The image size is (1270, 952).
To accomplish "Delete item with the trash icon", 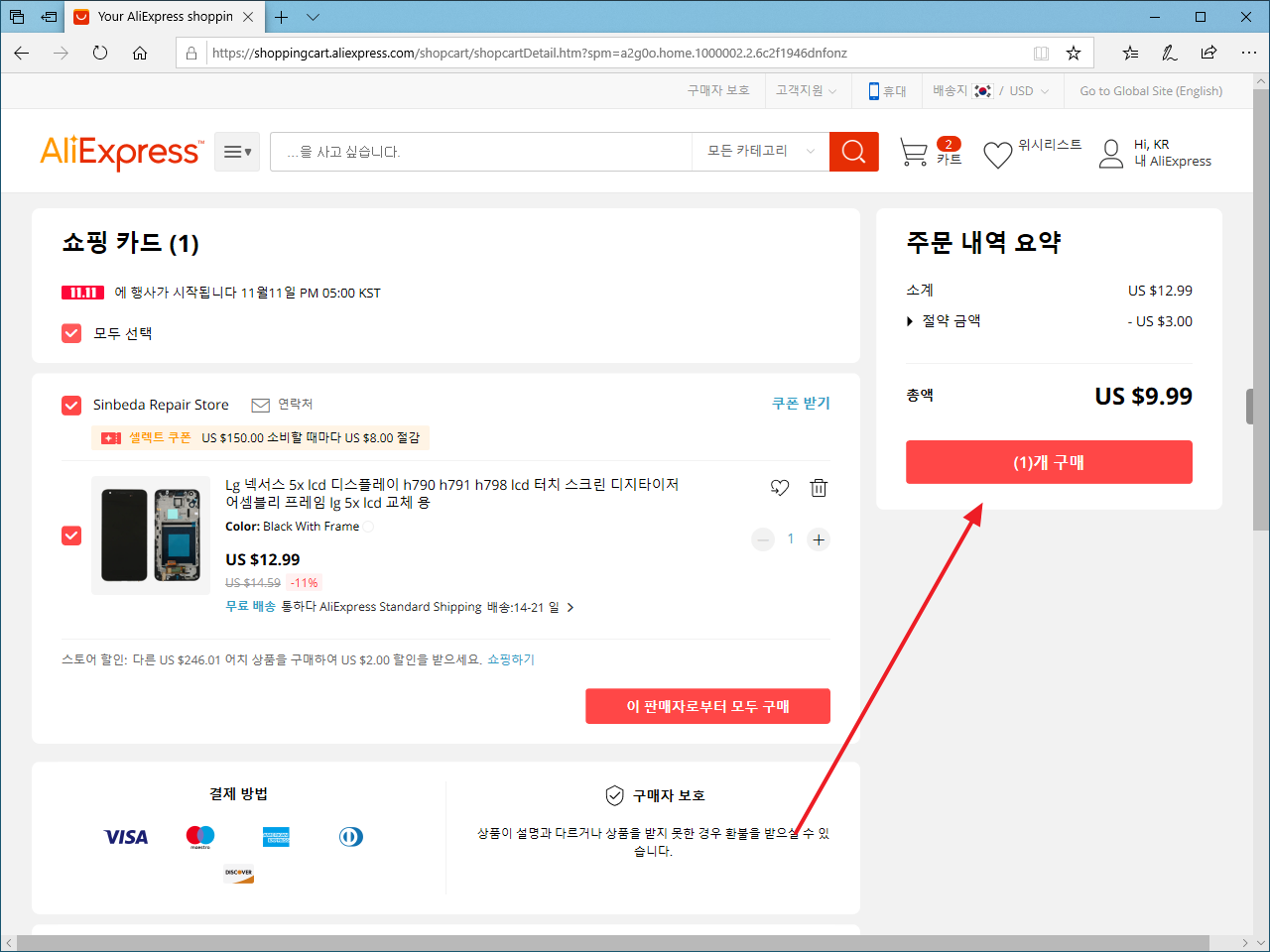I will 819,487.
